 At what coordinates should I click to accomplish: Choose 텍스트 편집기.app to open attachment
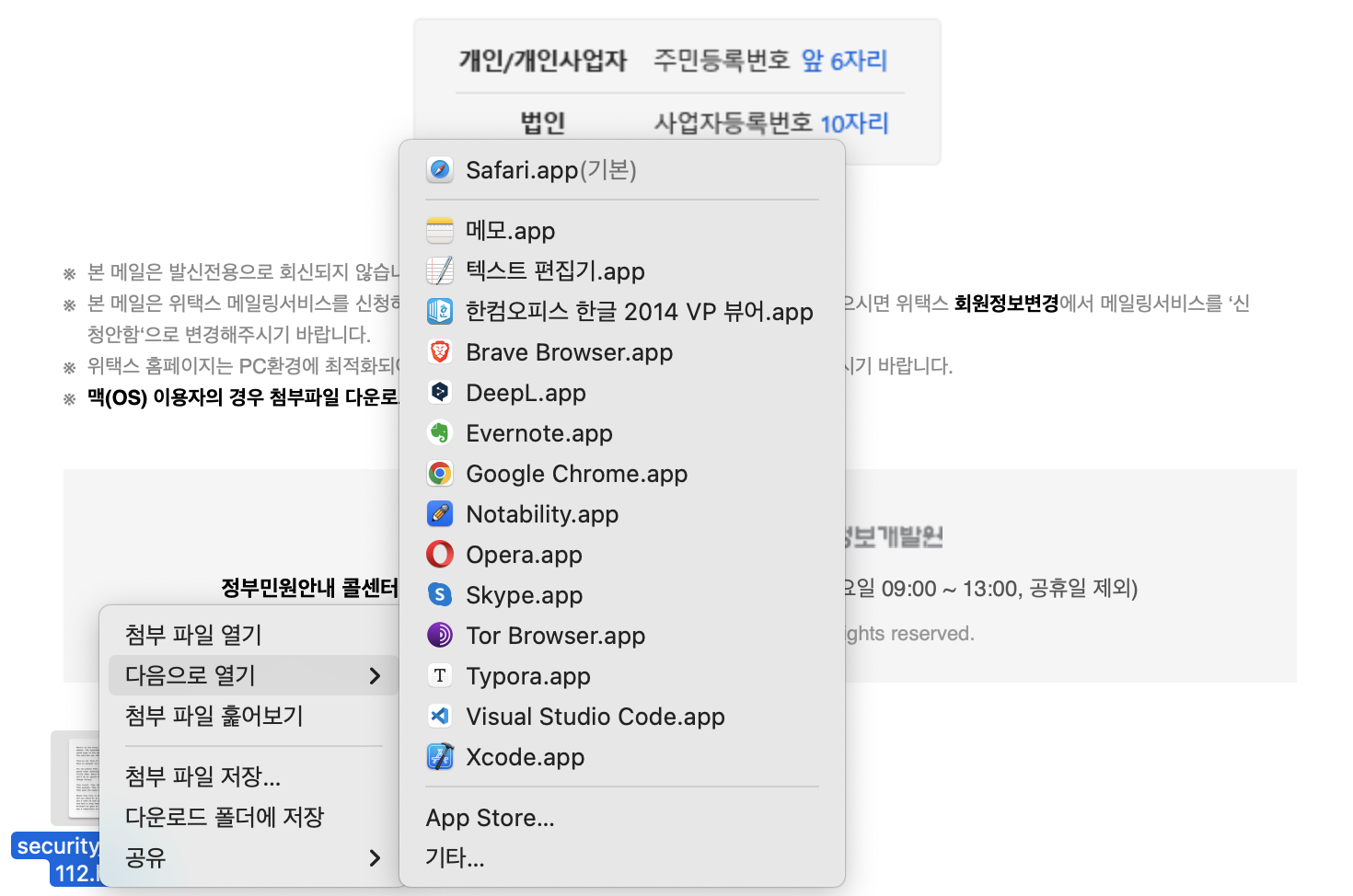(622, 270)
